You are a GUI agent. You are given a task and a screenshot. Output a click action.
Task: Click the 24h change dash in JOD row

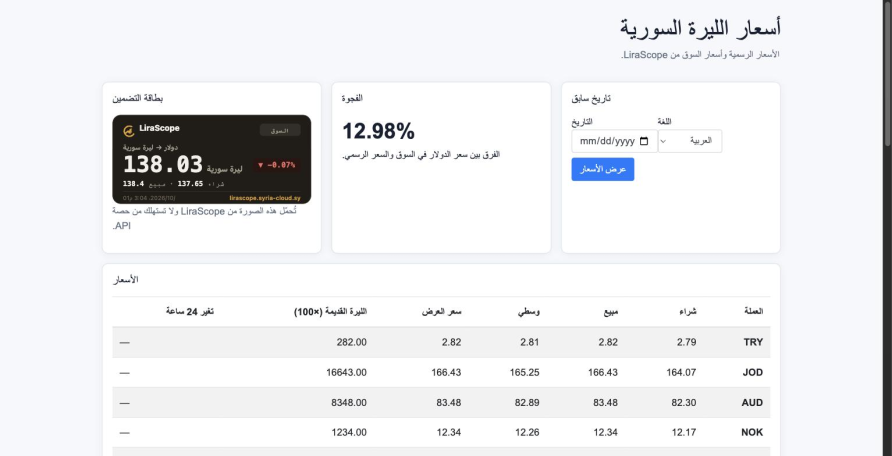125,372
